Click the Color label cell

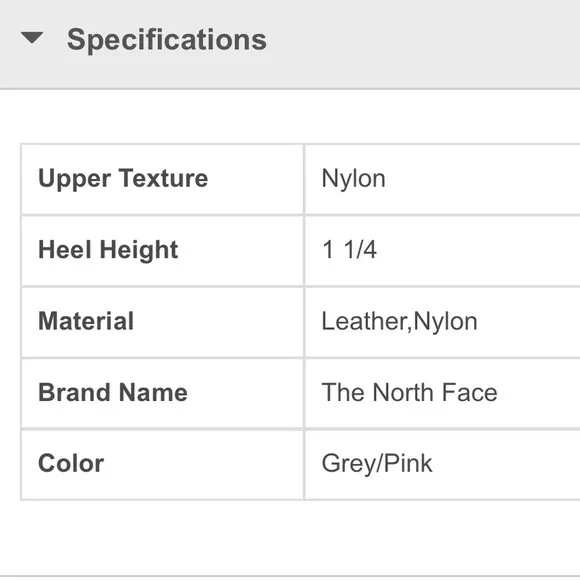point(162,464)
